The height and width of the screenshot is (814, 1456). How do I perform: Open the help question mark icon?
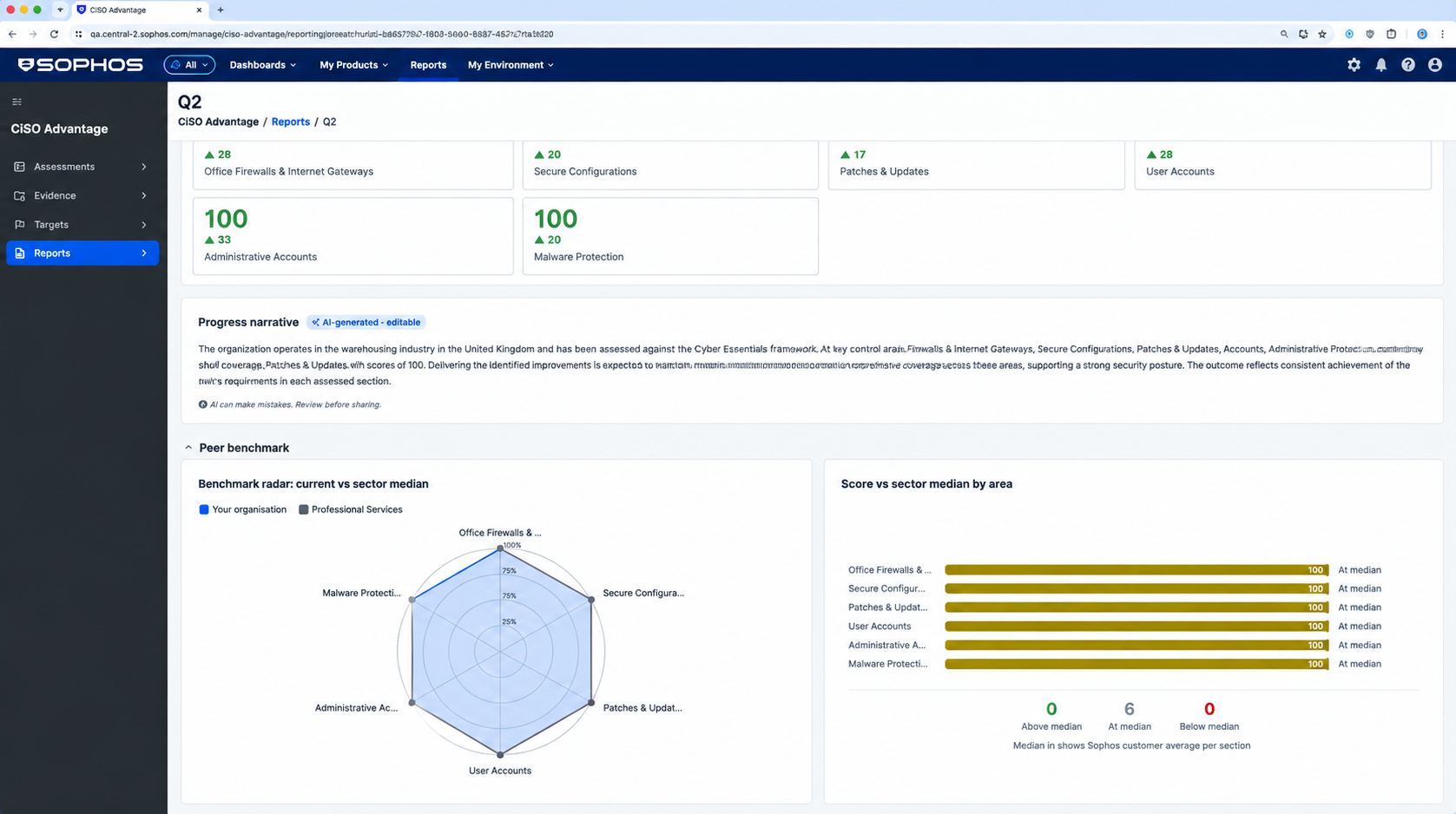[1407, 65]
